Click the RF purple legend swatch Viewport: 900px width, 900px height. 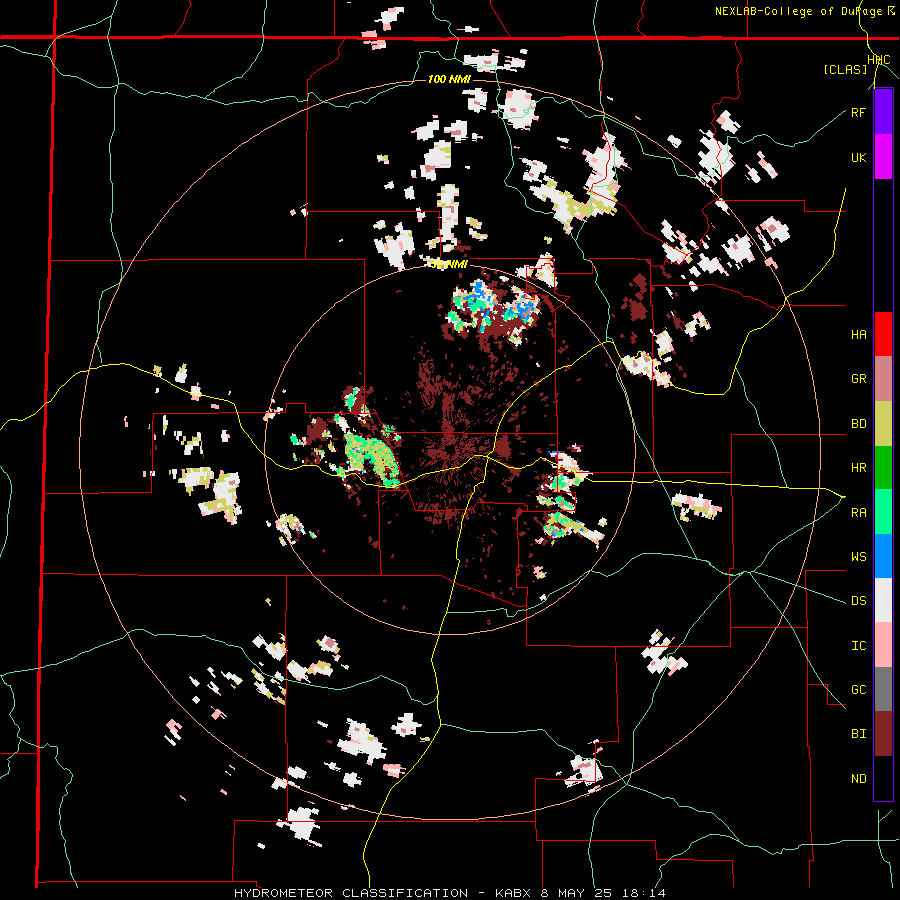pos(883,112)
